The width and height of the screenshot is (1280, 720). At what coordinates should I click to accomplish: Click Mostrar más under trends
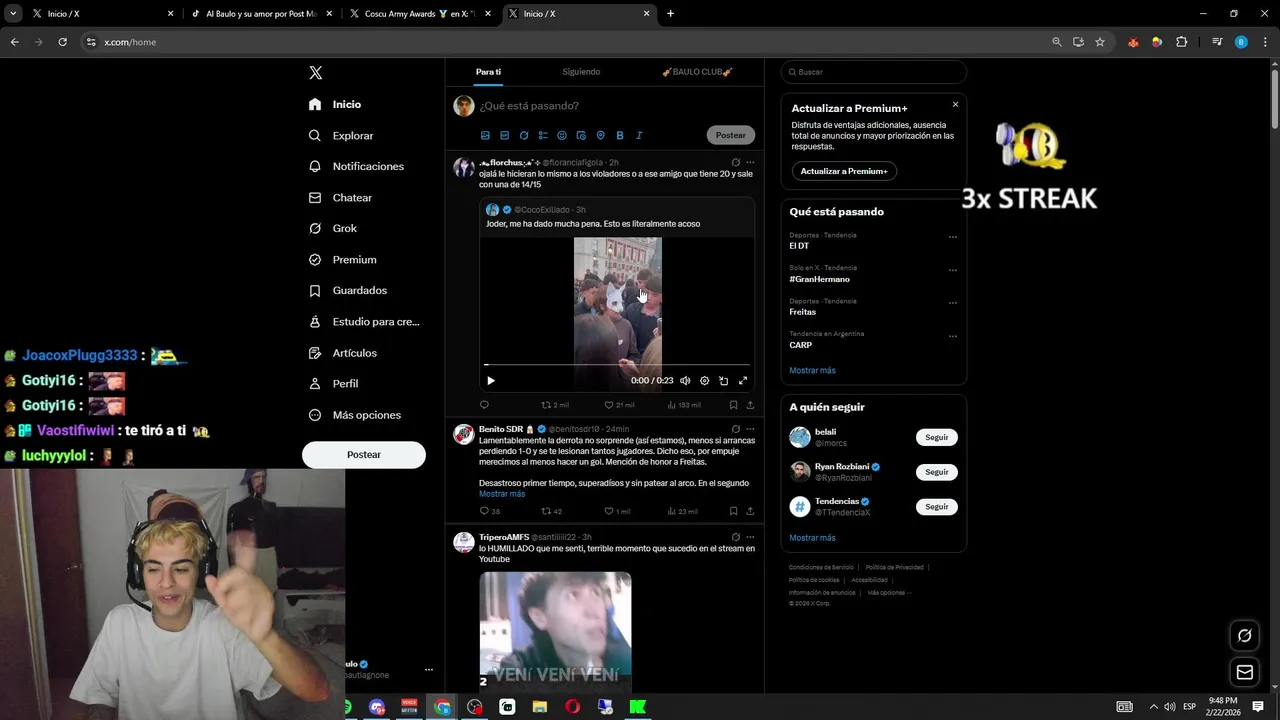pyautogui.click(x=812, y=370)
